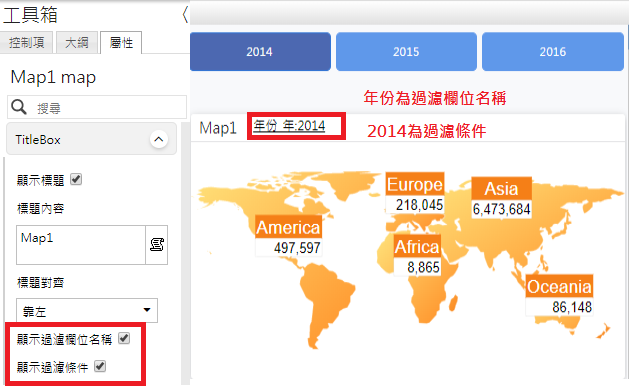
Task: Click the Oceania label on the map
Action: 559,286
